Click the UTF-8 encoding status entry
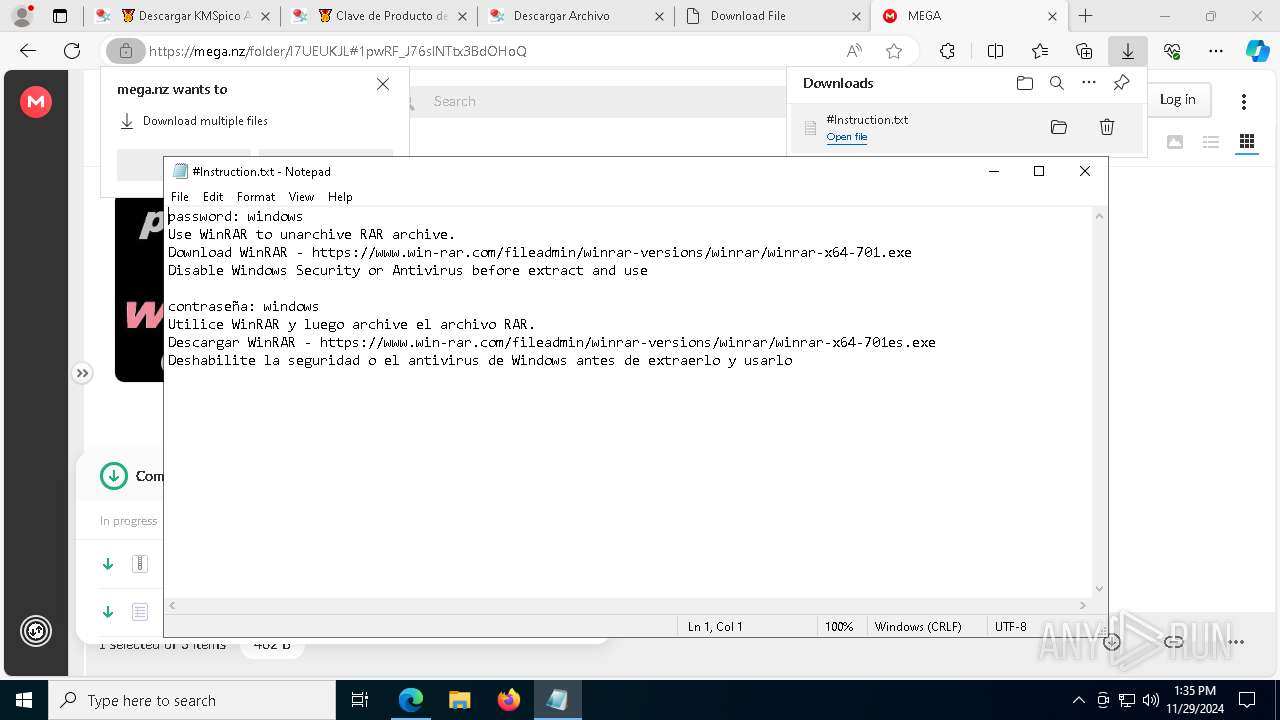Screen dimensions: 1280x720 pyautogui.click(x=1011, y=626)
